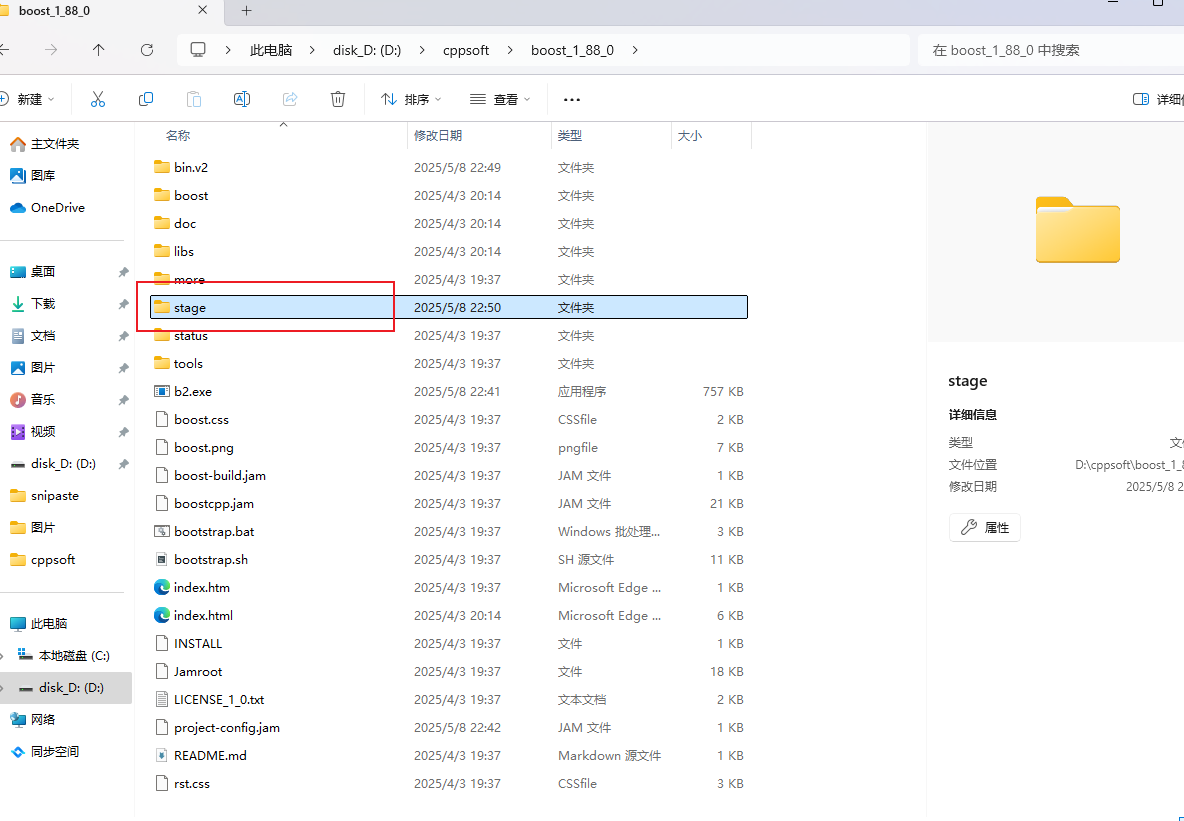Open the 排序 (Sort) dropdown

[410, 99]
